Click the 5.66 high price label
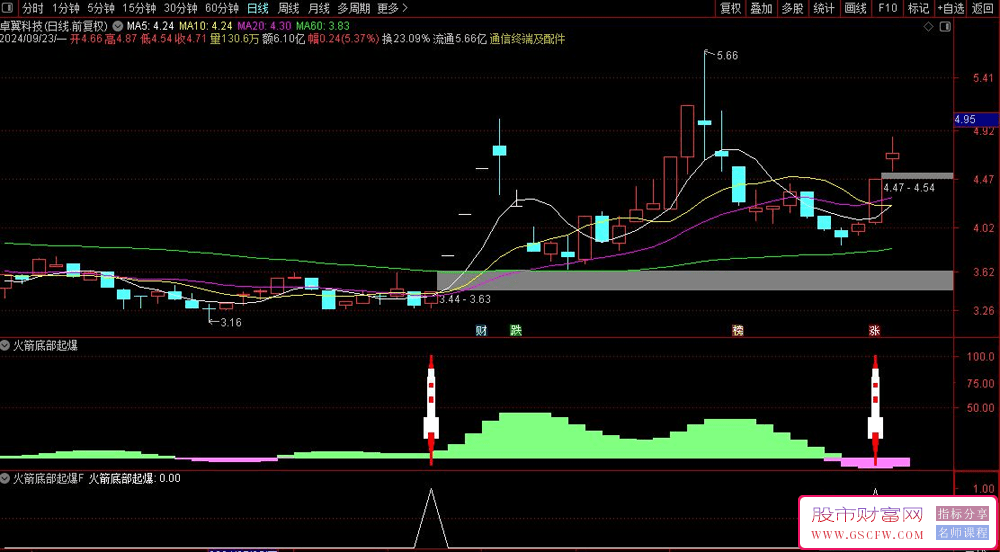The height and width of the screenshot is (552, 1000). (727, 55)
